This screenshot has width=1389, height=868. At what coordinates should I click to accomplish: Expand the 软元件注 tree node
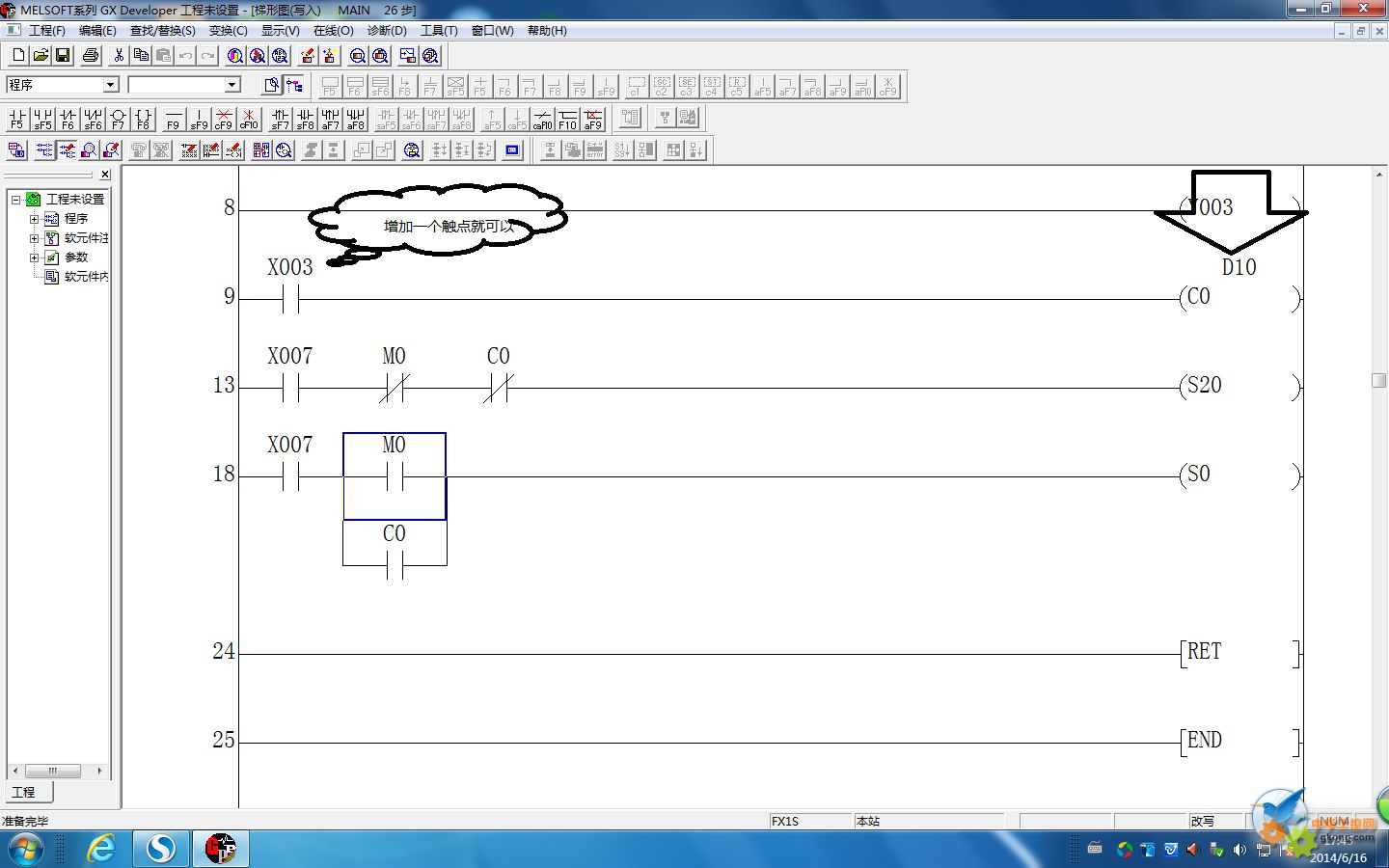click(35, 238)
